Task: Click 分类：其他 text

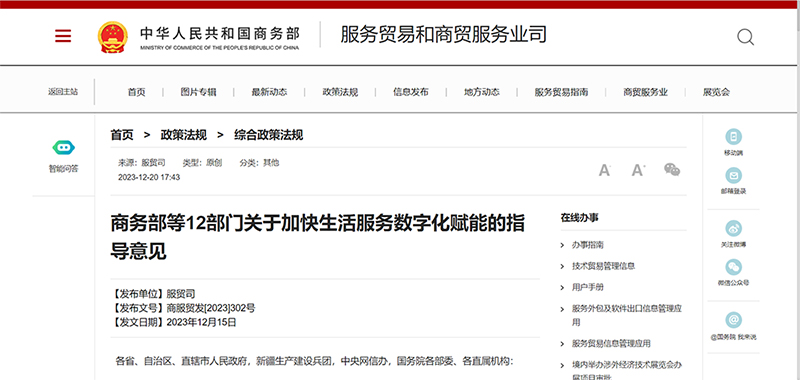Action: click(x=259, y=163)
